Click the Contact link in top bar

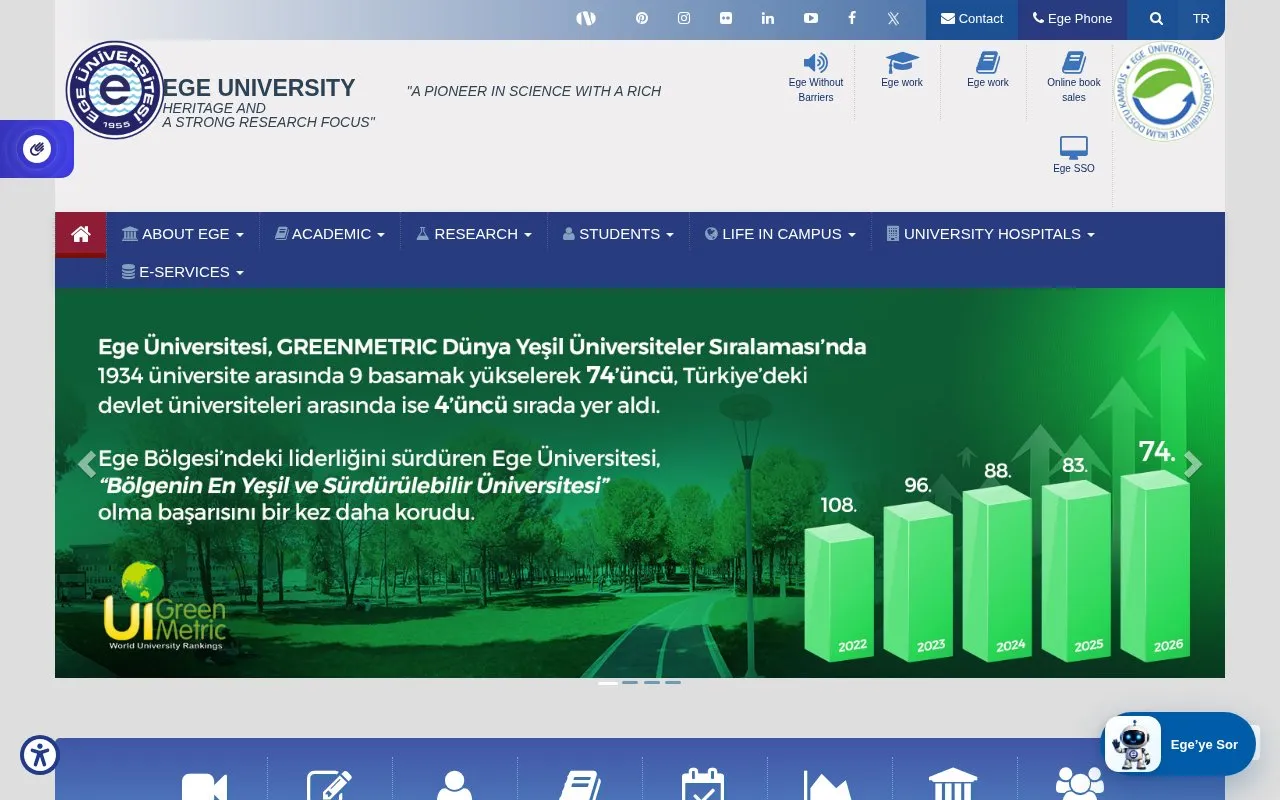click(972, 19)
